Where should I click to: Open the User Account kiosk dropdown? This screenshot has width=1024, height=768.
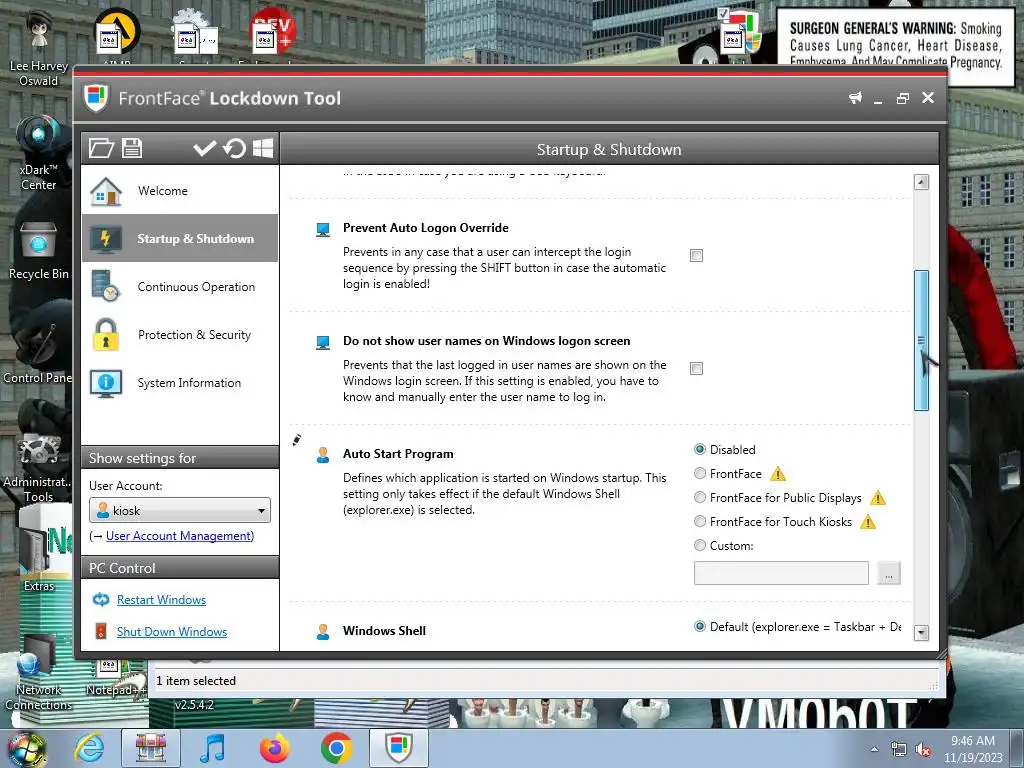pyautogui.click(x=180, y=511)
